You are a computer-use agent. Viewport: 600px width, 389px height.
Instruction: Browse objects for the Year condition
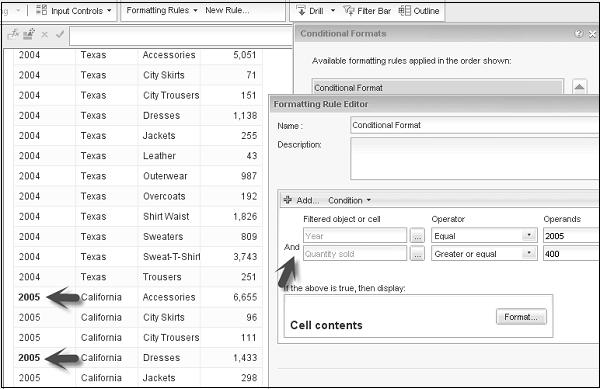click(417, 236)
